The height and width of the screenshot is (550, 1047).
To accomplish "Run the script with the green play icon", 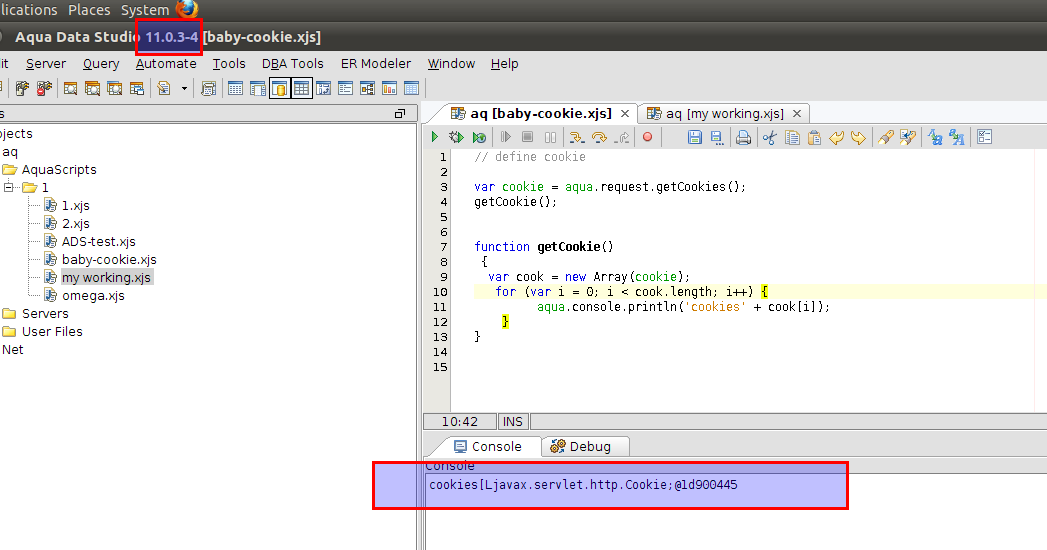I will [435, 138].
